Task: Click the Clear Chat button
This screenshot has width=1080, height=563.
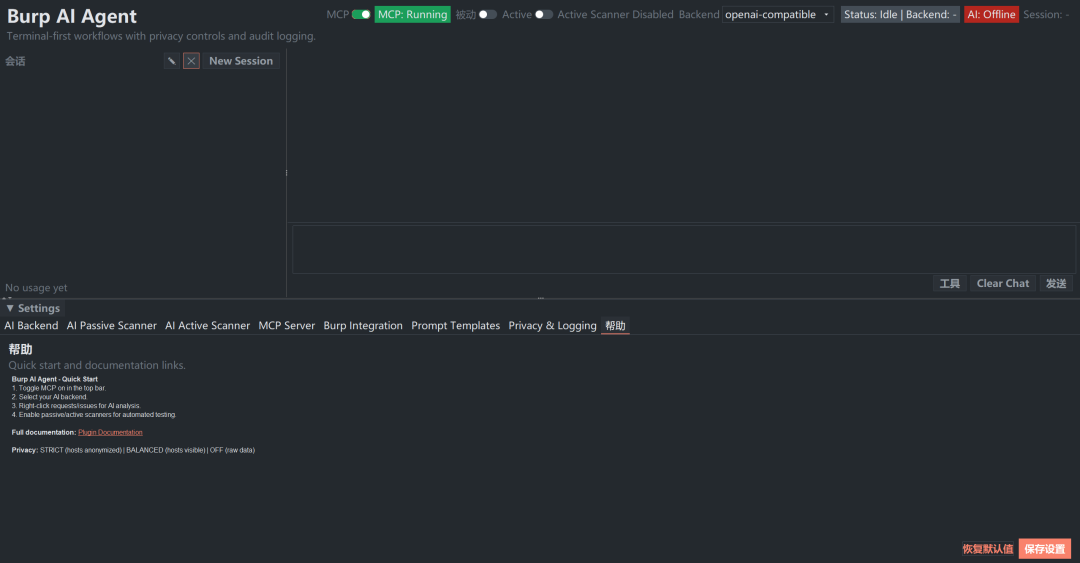Action: (1003, 283)
